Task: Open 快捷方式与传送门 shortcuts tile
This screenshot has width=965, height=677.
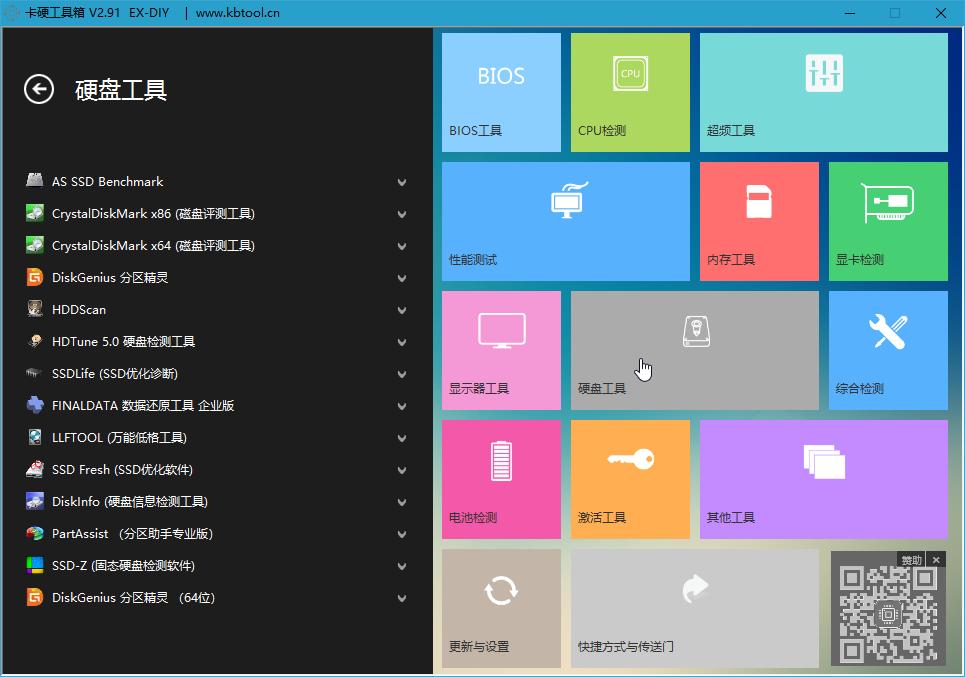Action: (x=693, y=607)
